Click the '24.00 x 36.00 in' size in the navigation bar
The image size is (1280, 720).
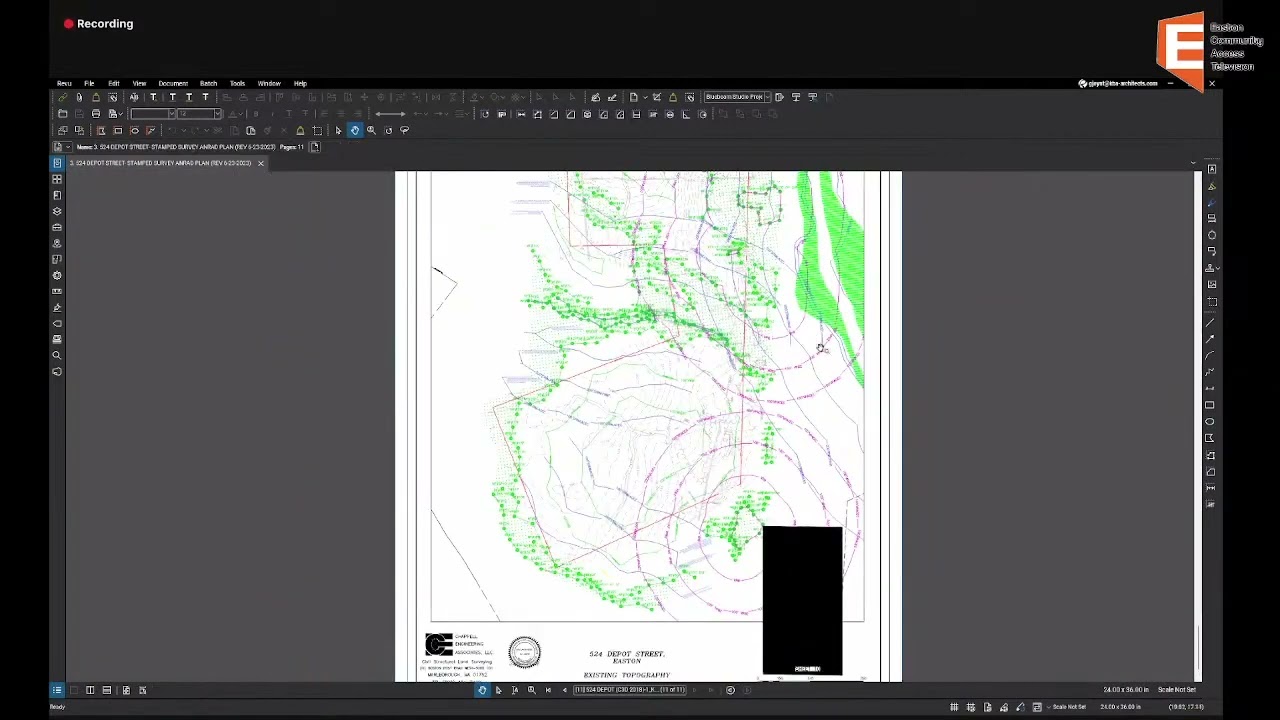[x=1125, y=690]
